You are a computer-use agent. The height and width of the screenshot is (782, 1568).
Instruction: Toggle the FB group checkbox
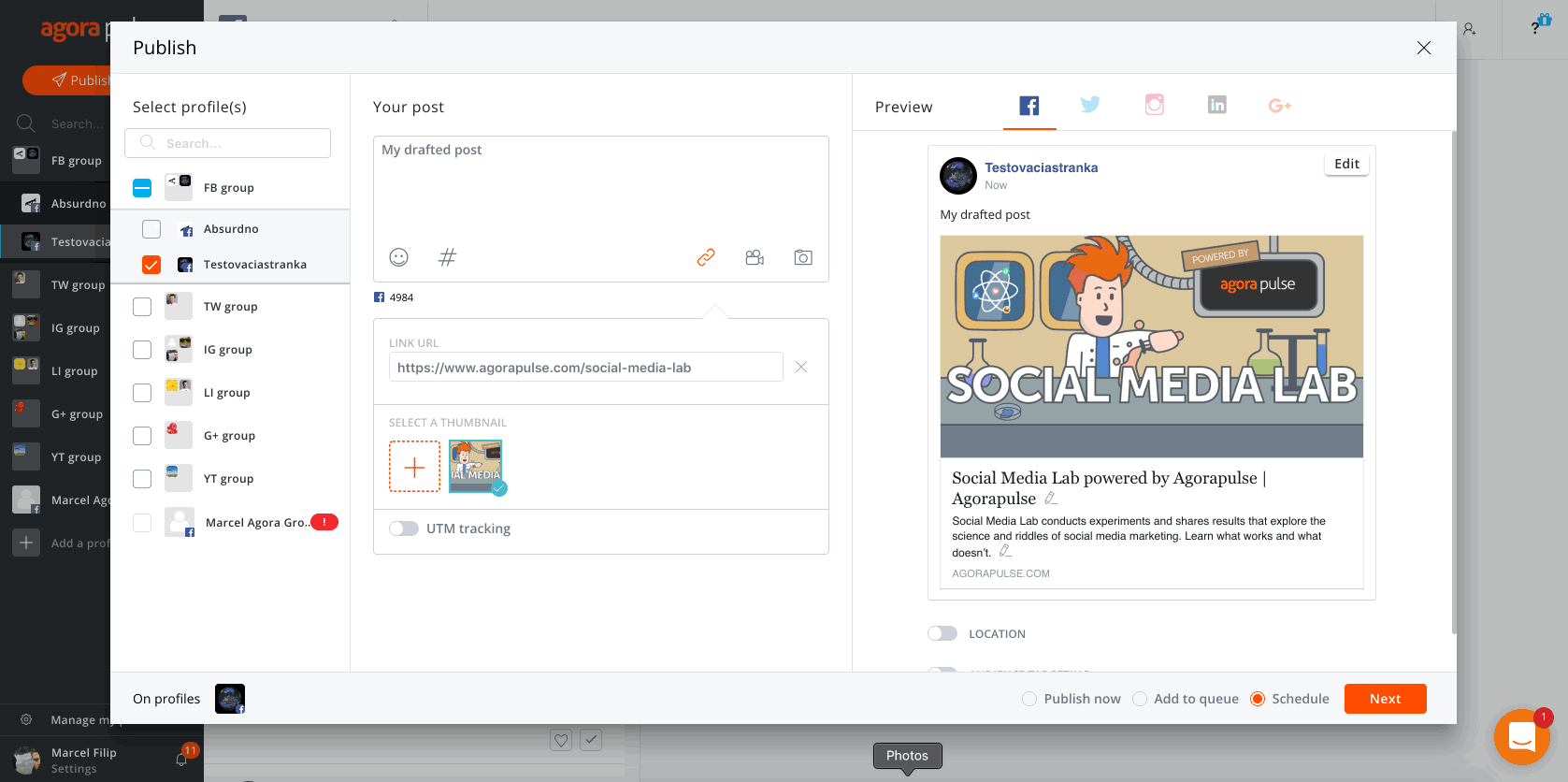coord(142,188)
